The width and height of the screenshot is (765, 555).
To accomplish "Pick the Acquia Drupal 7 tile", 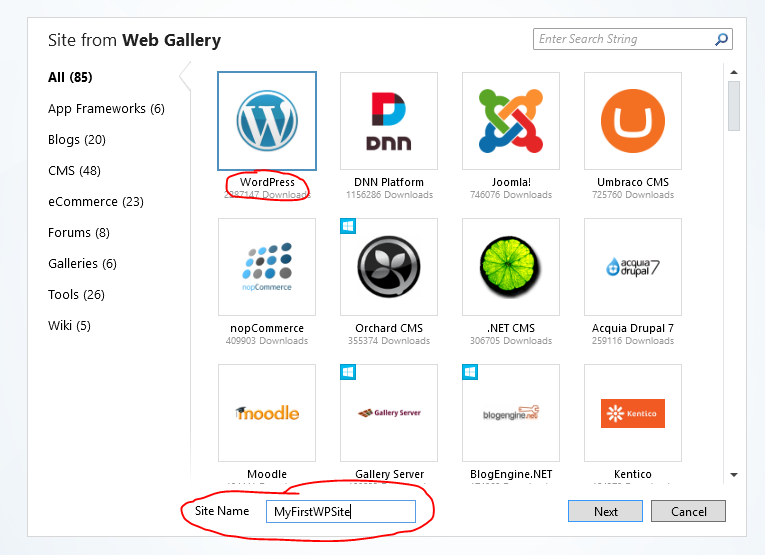I will tap(633, 267).
